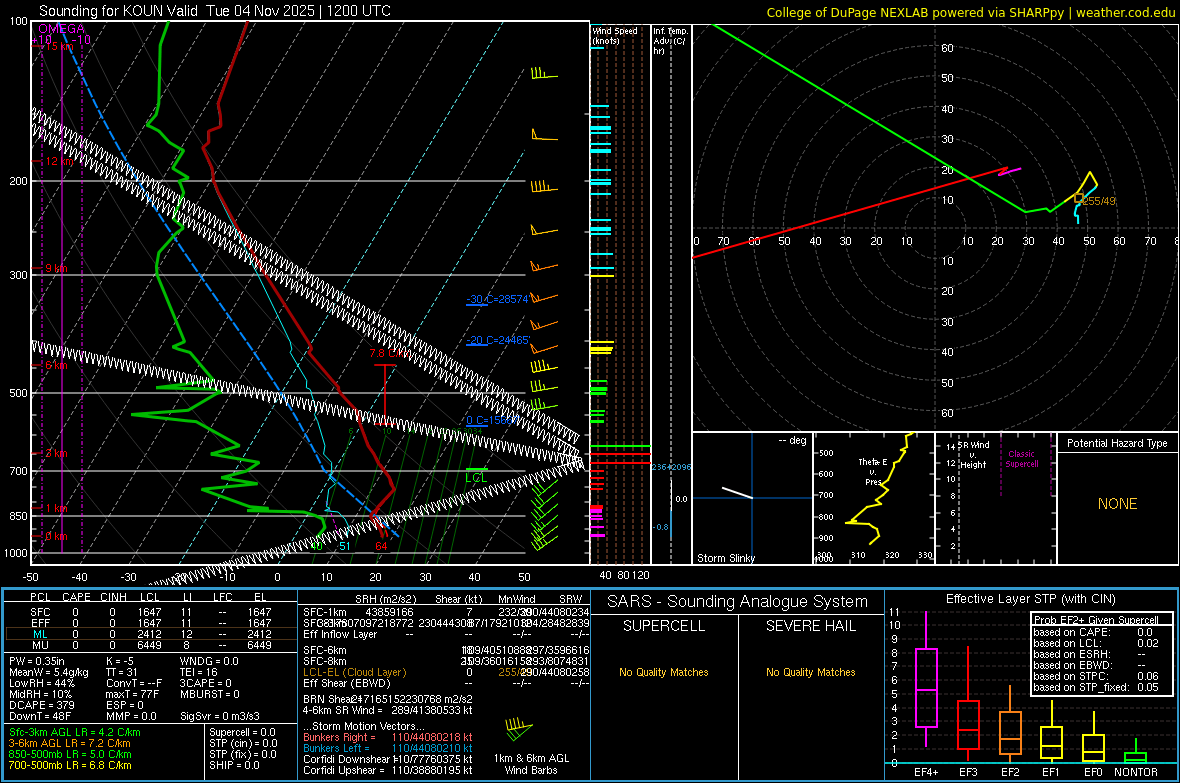This screenshot has height=783, width=1180.
Task: Click the MBURST = 0 value
Action: pos(209,694)
